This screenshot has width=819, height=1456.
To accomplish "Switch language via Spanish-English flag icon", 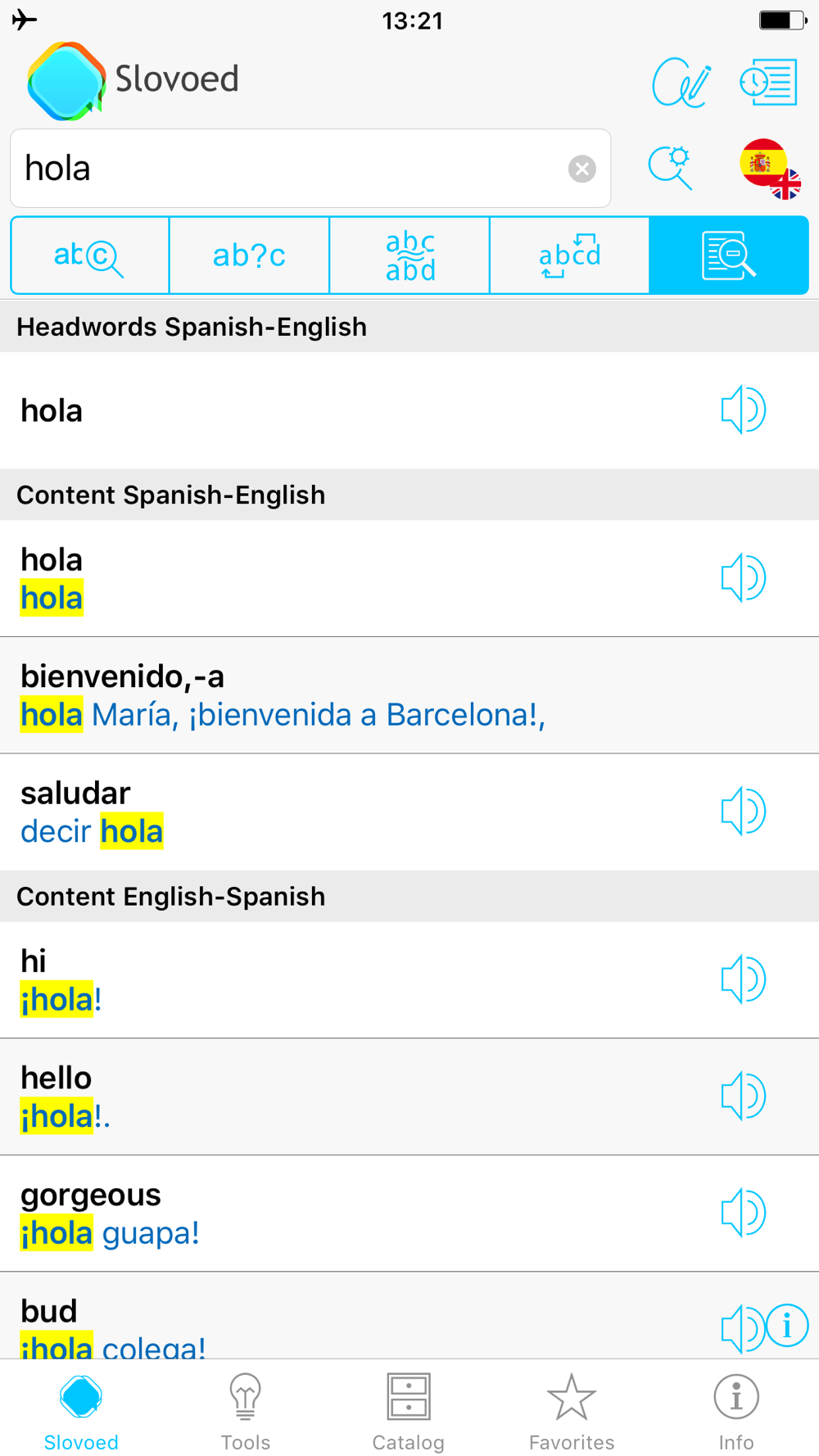I will (x=770, y=169).
